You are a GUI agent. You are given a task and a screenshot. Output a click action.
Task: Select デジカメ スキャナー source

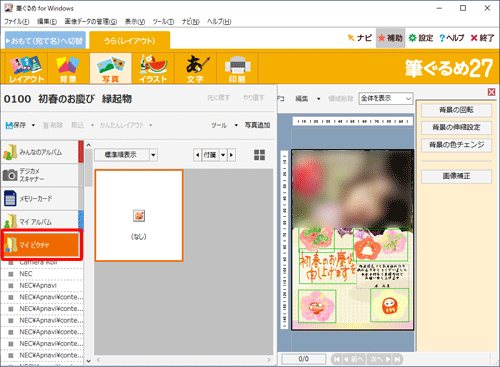(x=40, y=175)
